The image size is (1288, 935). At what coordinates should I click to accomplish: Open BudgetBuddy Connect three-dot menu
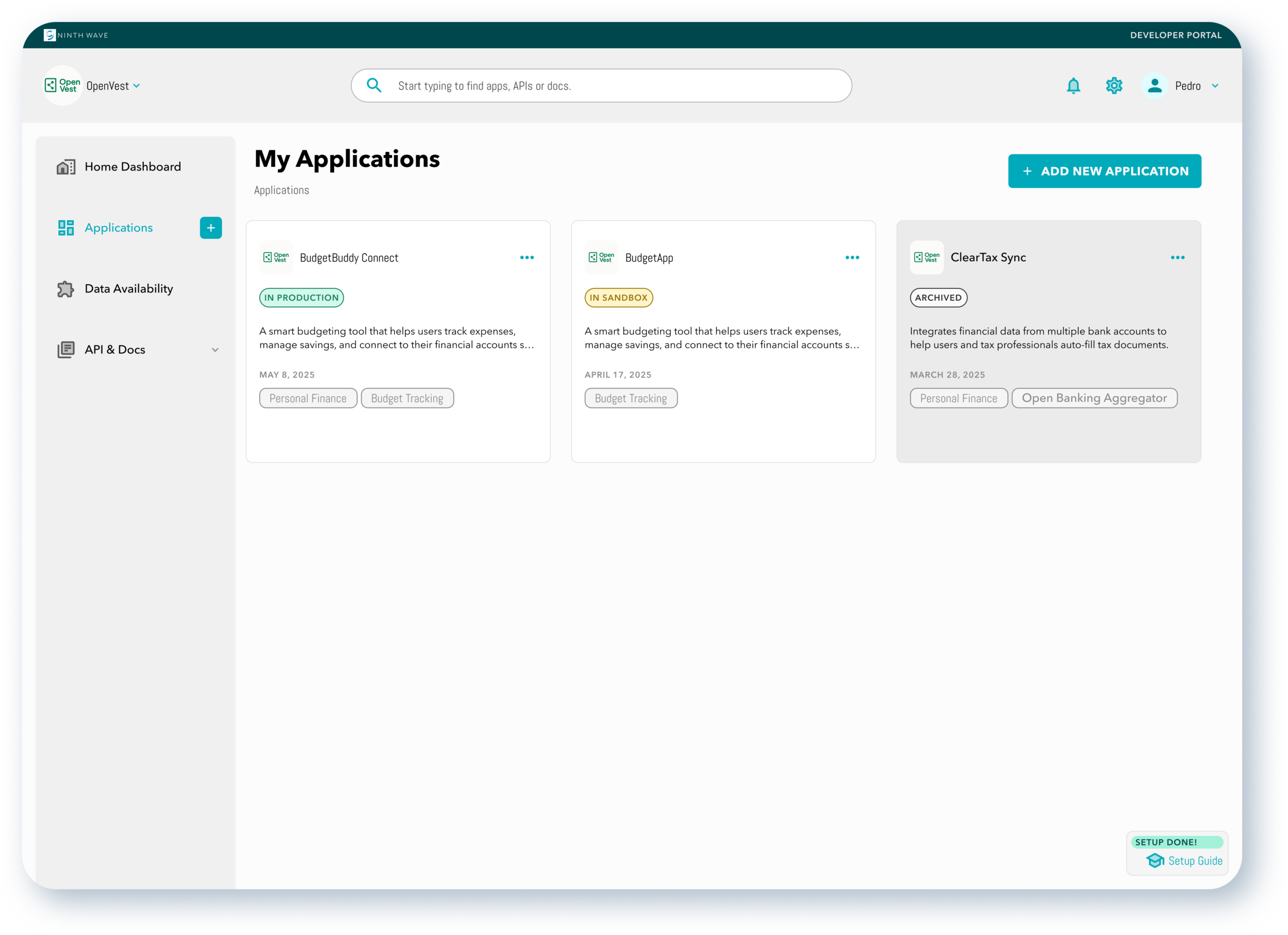(526, 258)
